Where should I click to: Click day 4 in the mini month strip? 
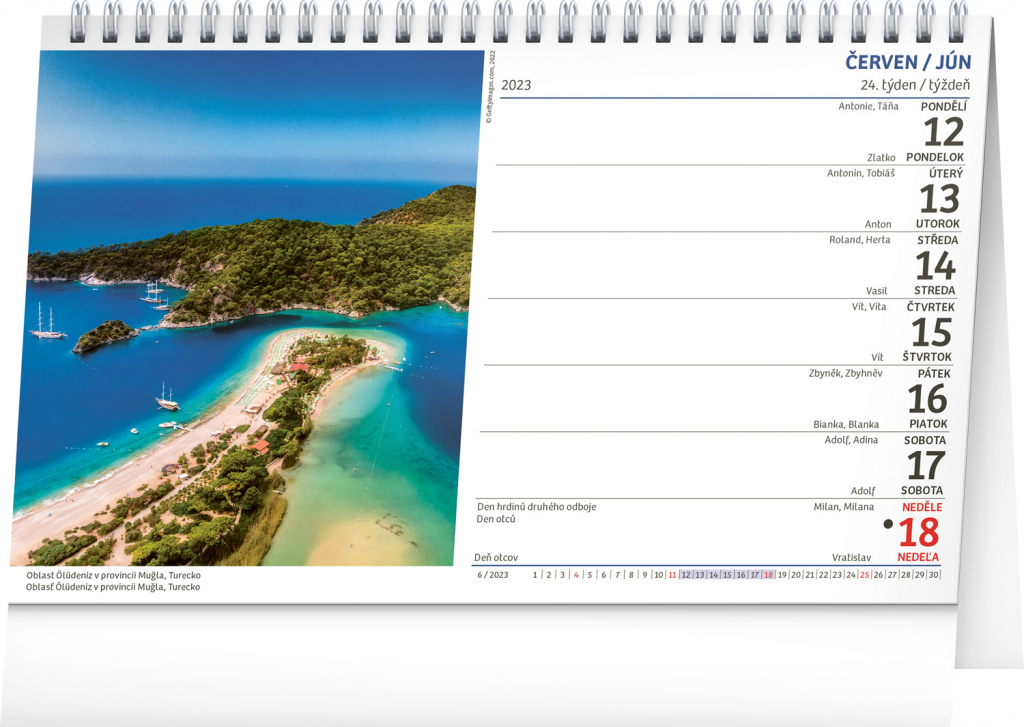coord(576,575)
